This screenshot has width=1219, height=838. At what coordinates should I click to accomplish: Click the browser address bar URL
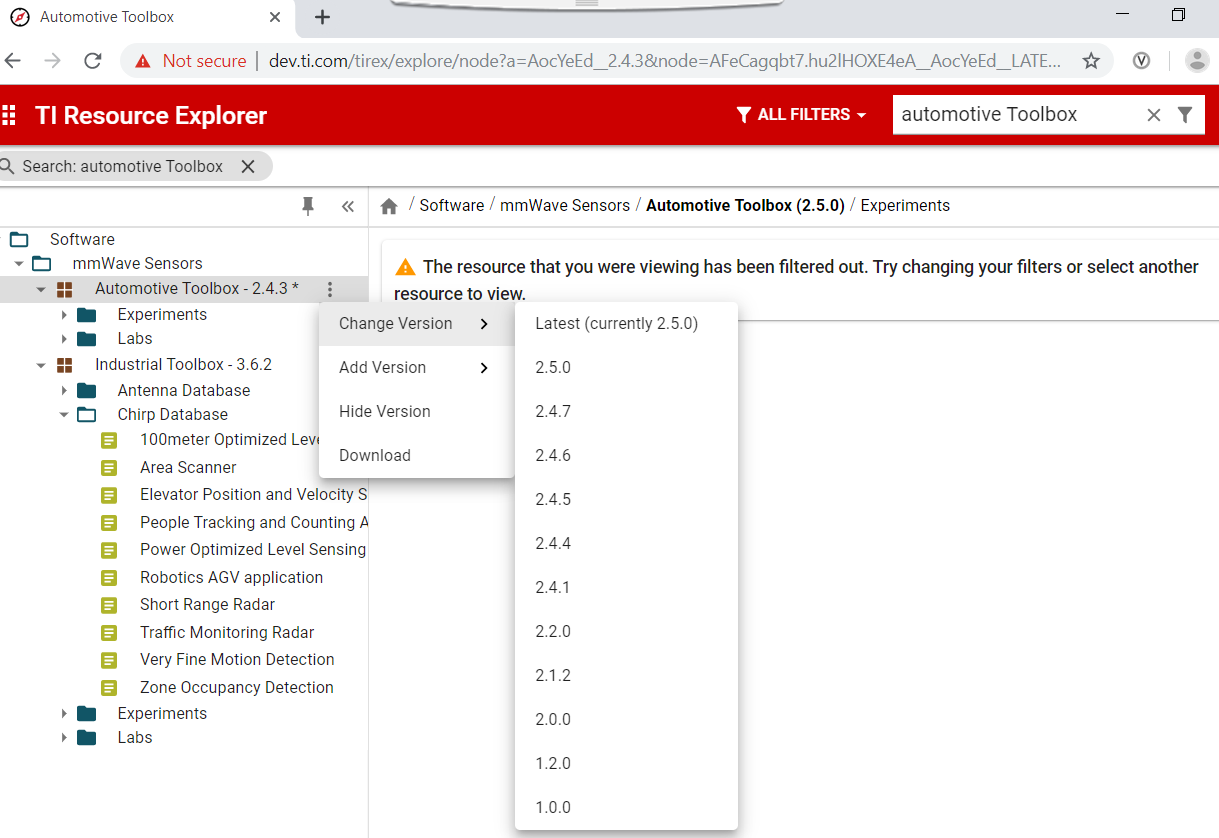tap(665, 61)
